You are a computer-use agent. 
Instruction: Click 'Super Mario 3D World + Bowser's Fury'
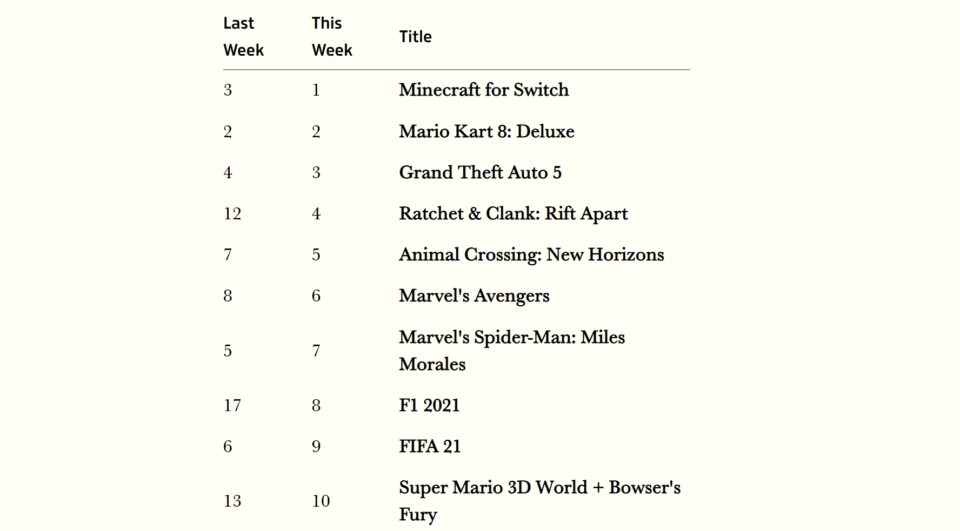tap(540, 500)
